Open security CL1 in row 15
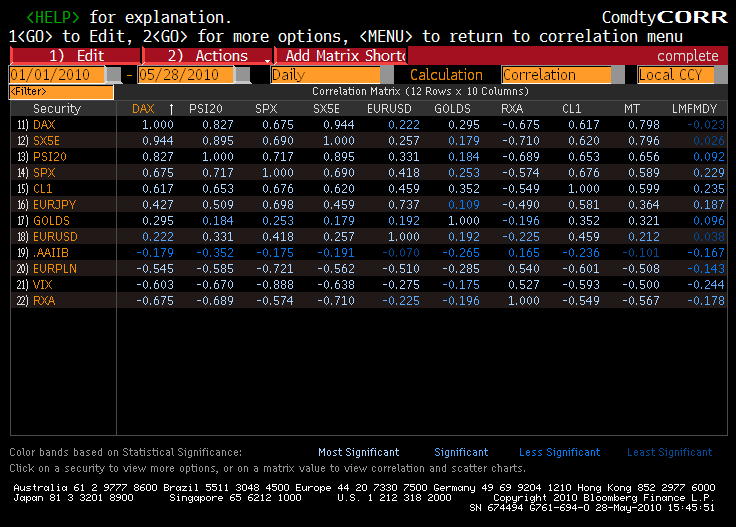This screenshot has height=527, width=736. (42, 189)
